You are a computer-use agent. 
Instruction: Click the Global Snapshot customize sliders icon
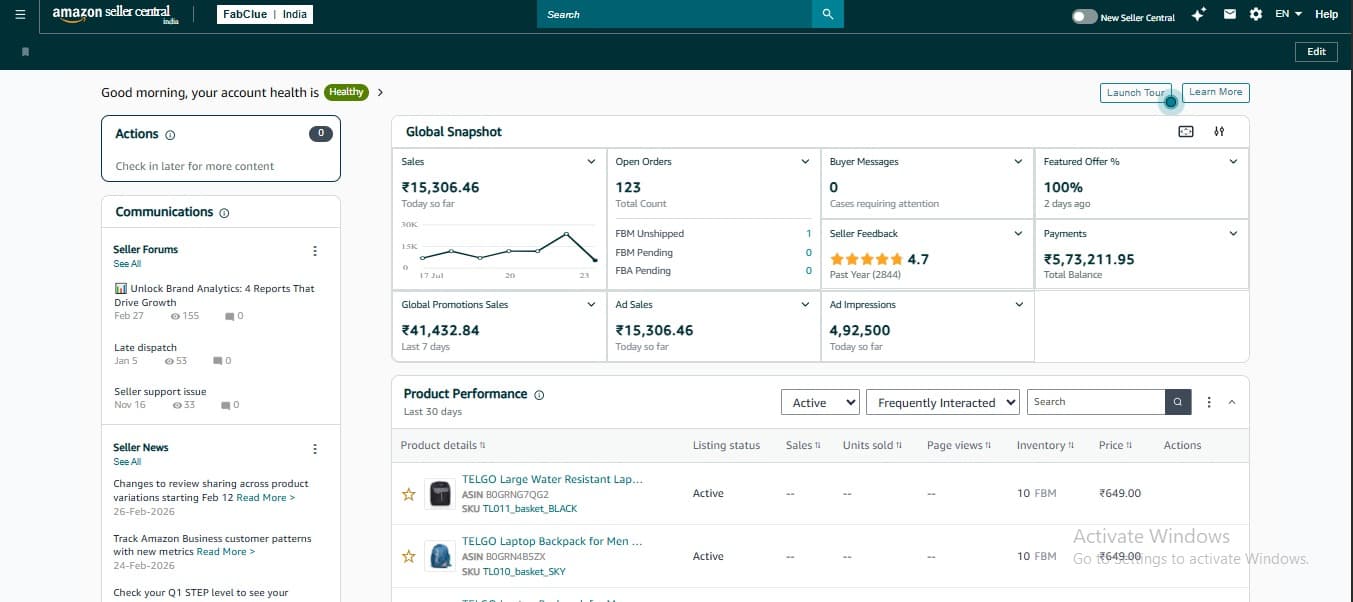1219,132
